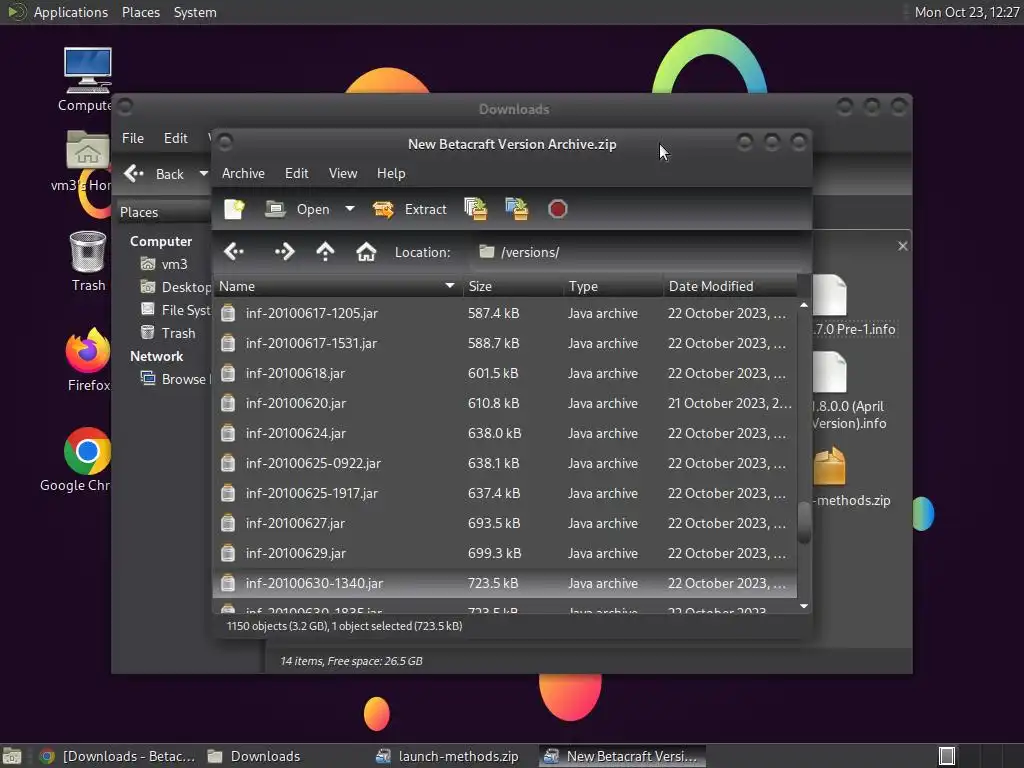Go forward to next archive location
Image resolution: width=1024 pixels, height=768 pixels.
coord(284,251)
